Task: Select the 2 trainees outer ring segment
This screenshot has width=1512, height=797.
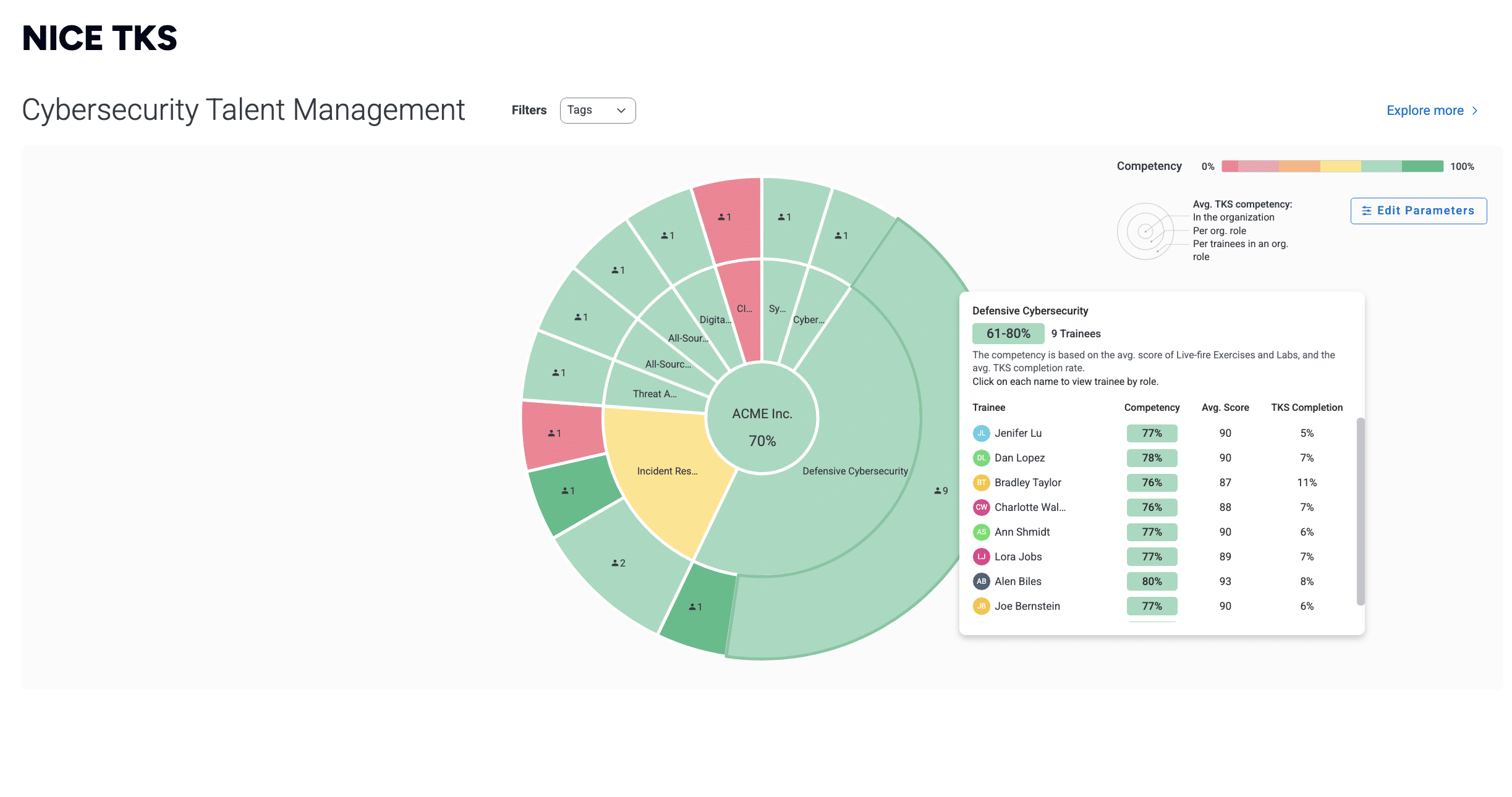Action: click(x=618, y=563)
